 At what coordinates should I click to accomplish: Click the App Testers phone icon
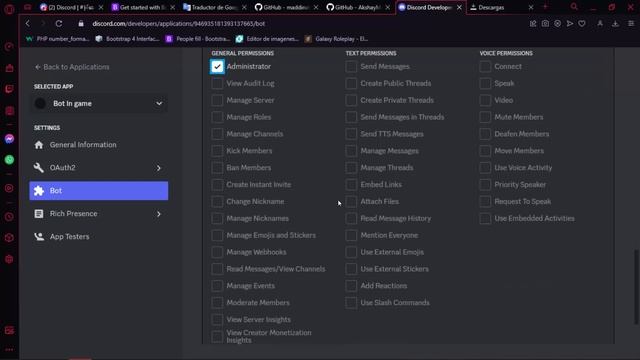(x=39, y=236)
